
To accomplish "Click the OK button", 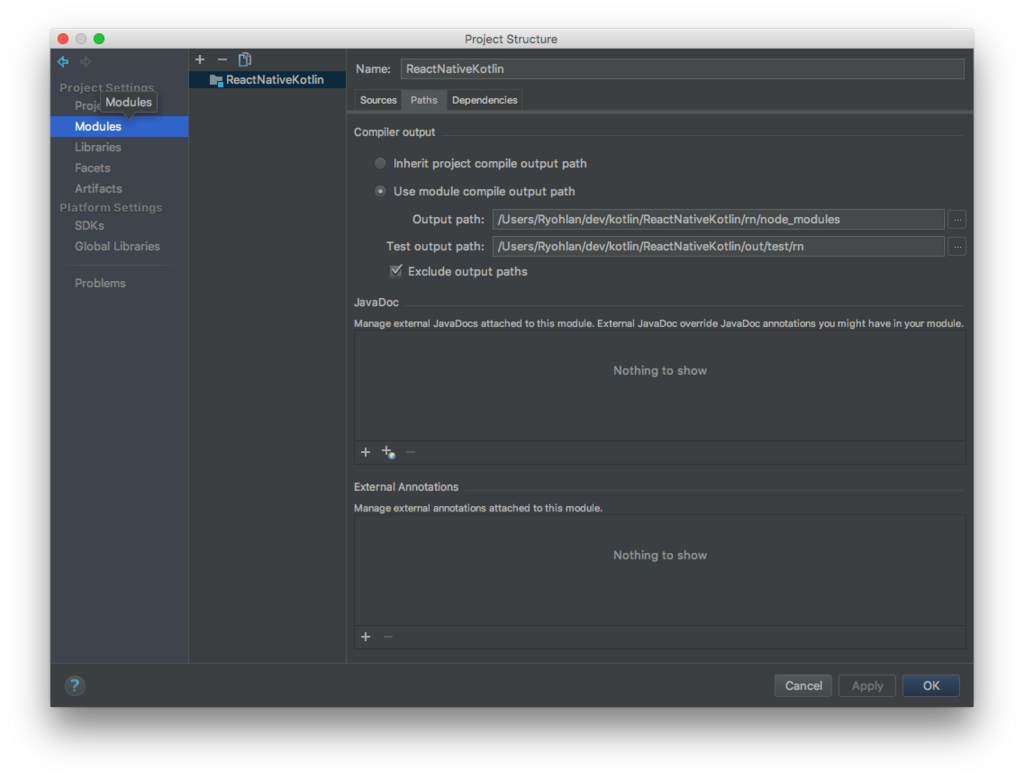I will [x=931, y=686].
